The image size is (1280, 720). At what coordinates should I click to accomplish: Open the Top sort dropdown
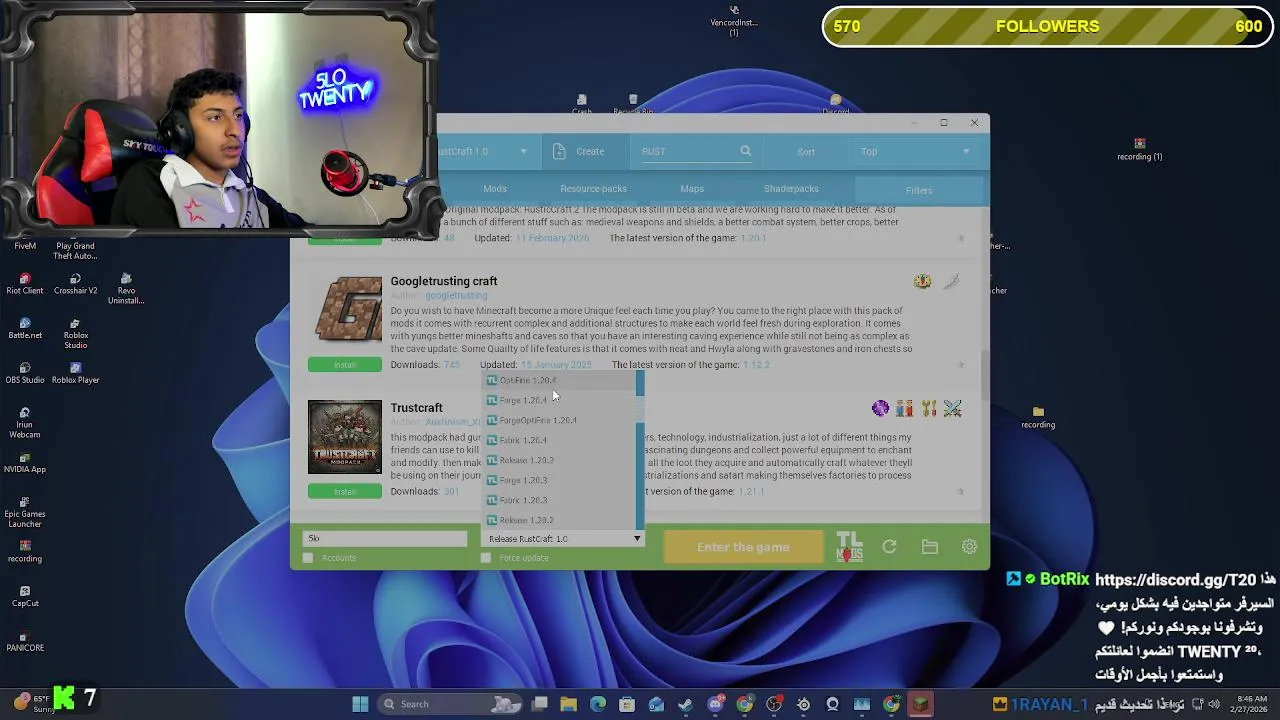[914, 152]
